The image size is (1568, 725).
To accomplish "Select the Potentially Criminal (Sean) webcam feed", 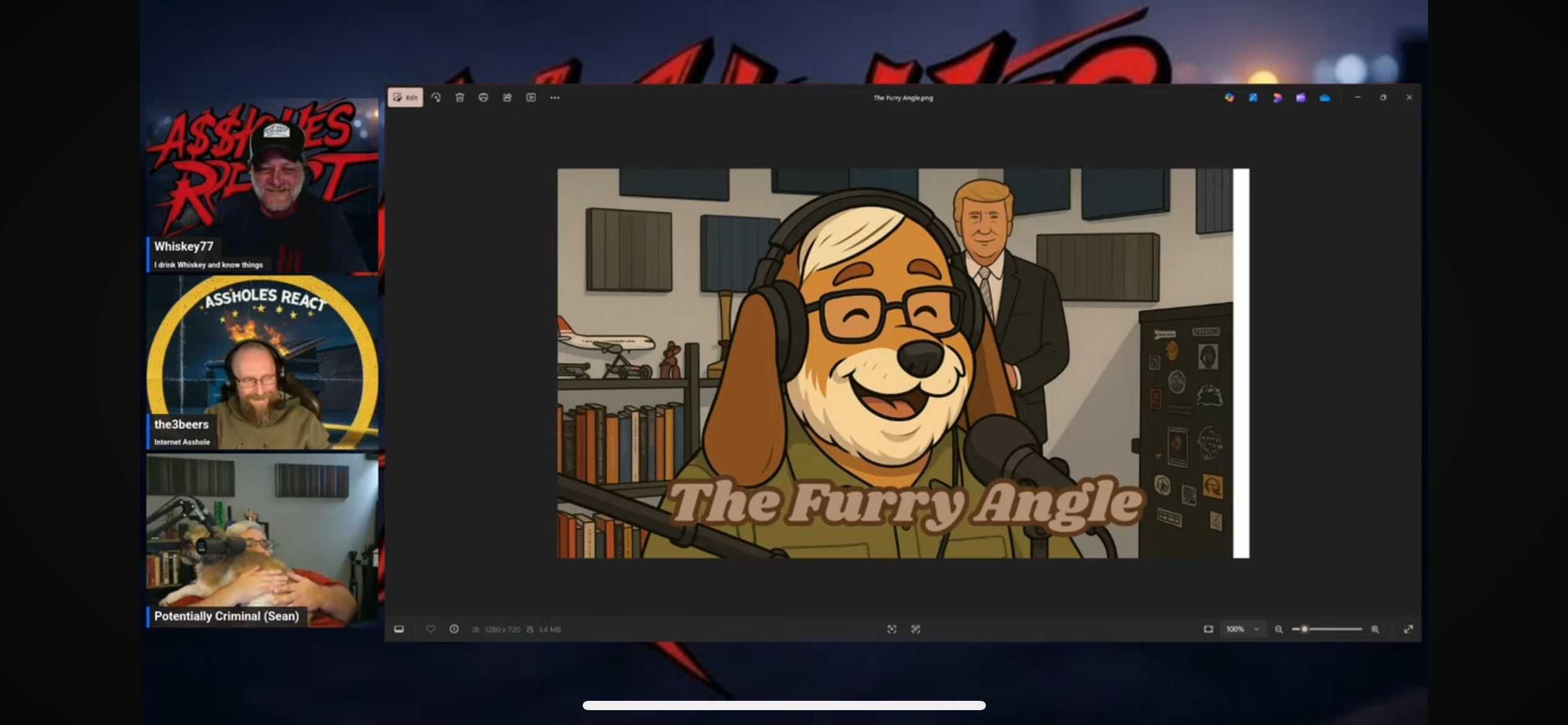I will pyautogui.click(x=263, y=540).
